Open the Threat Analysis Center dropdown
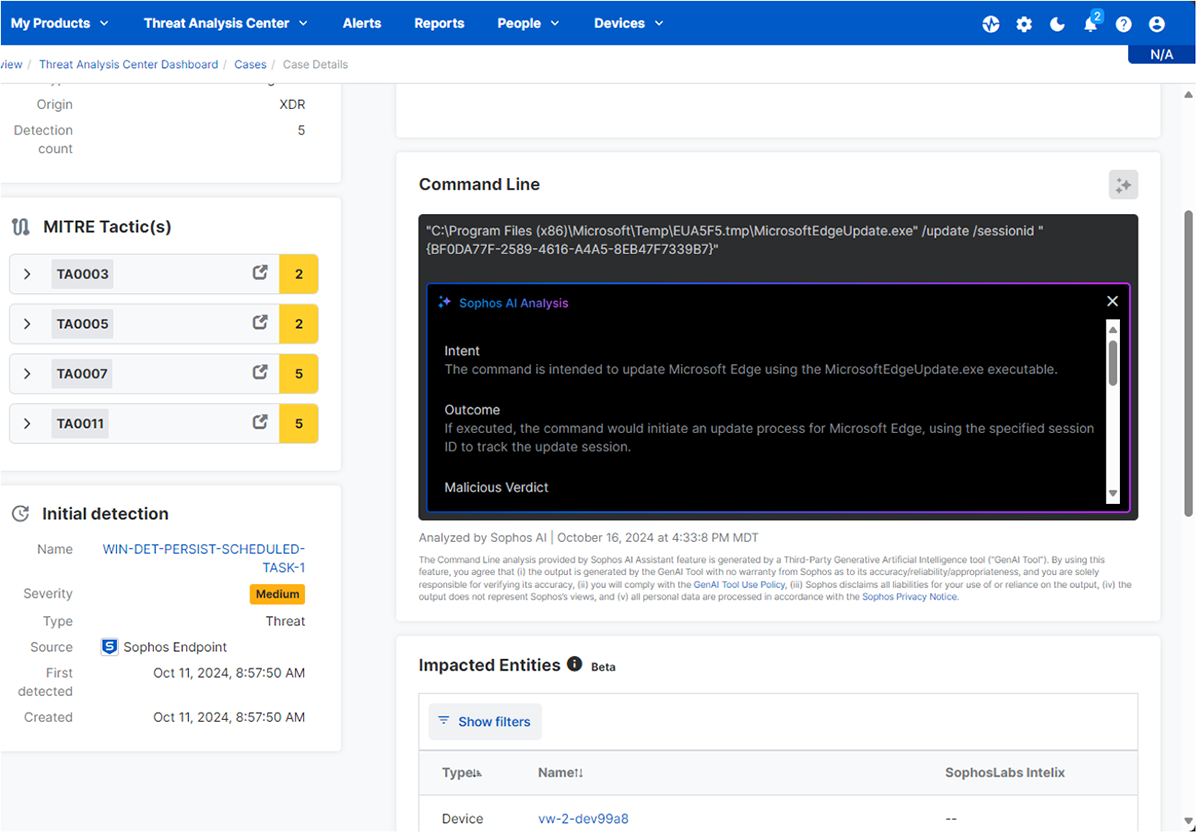The height and width of the screenshot is (836, 1200). tap(225, 23)
